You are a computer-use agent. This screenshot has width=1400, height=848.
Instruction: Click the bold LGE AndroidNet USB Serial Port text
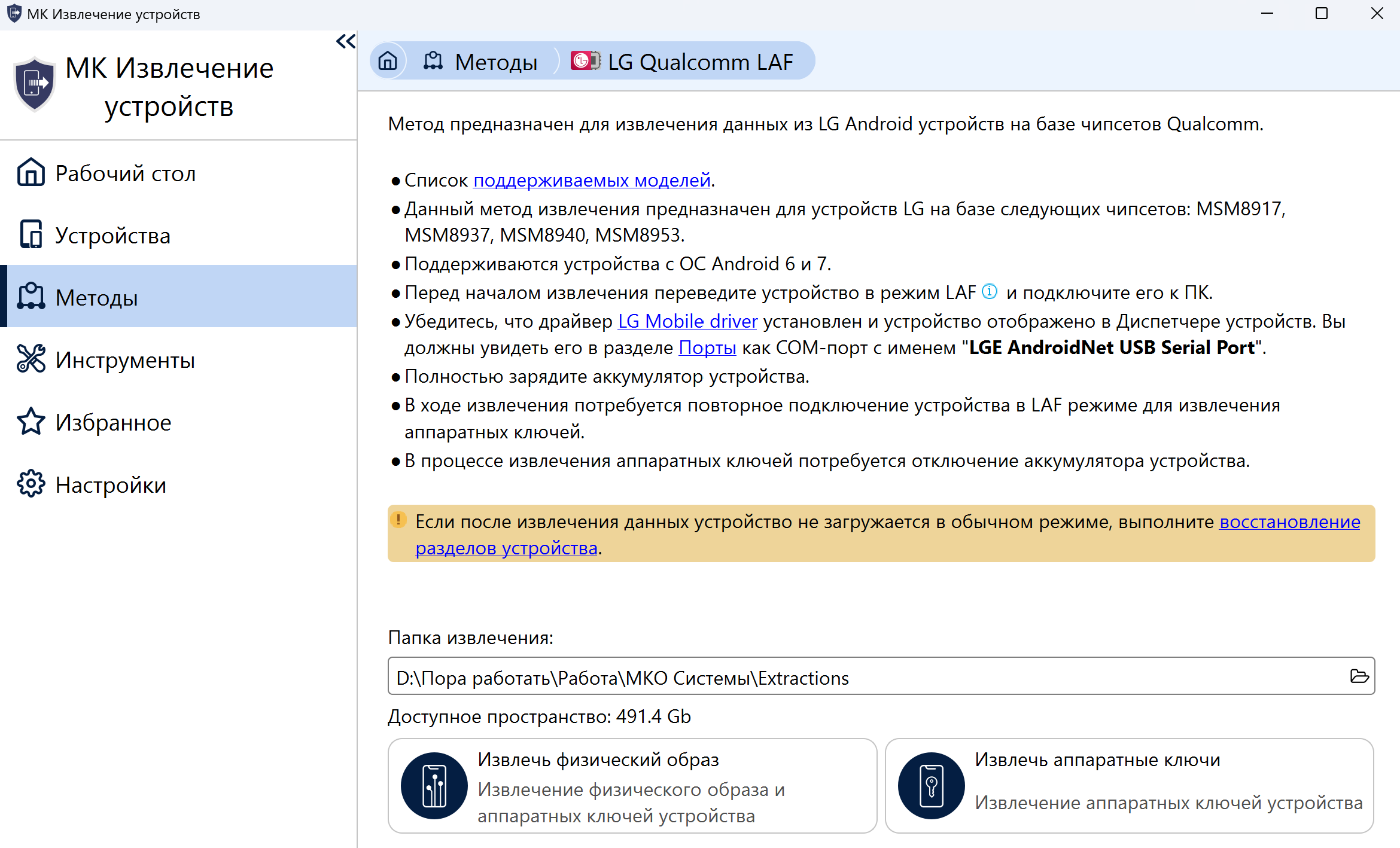[x=1112, y=348]
